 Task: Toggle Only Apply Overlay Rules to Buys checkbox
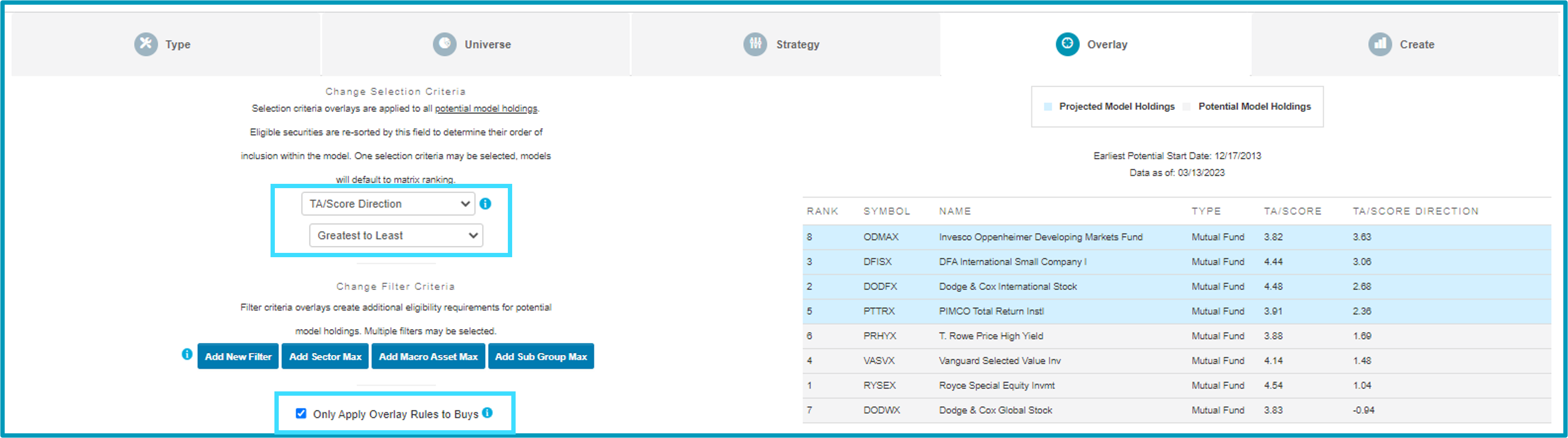pos(301,413)
